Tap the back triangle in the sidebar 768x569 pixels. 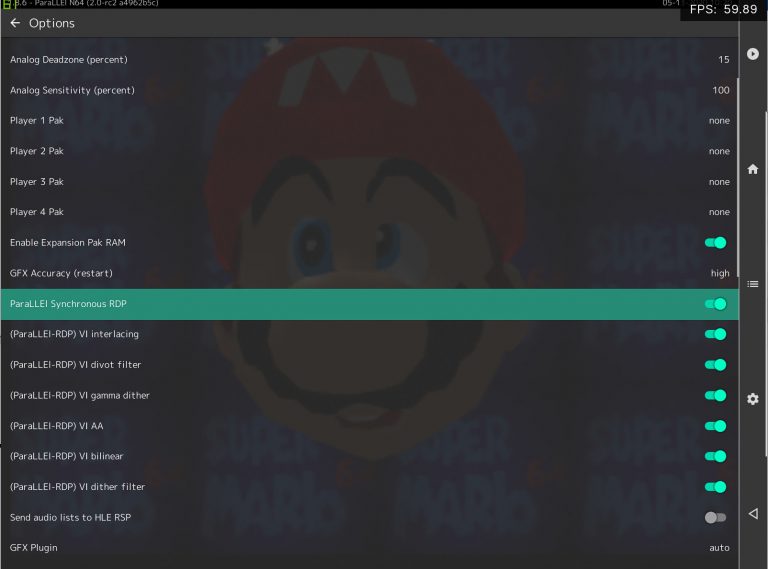[x=753, y=514]
